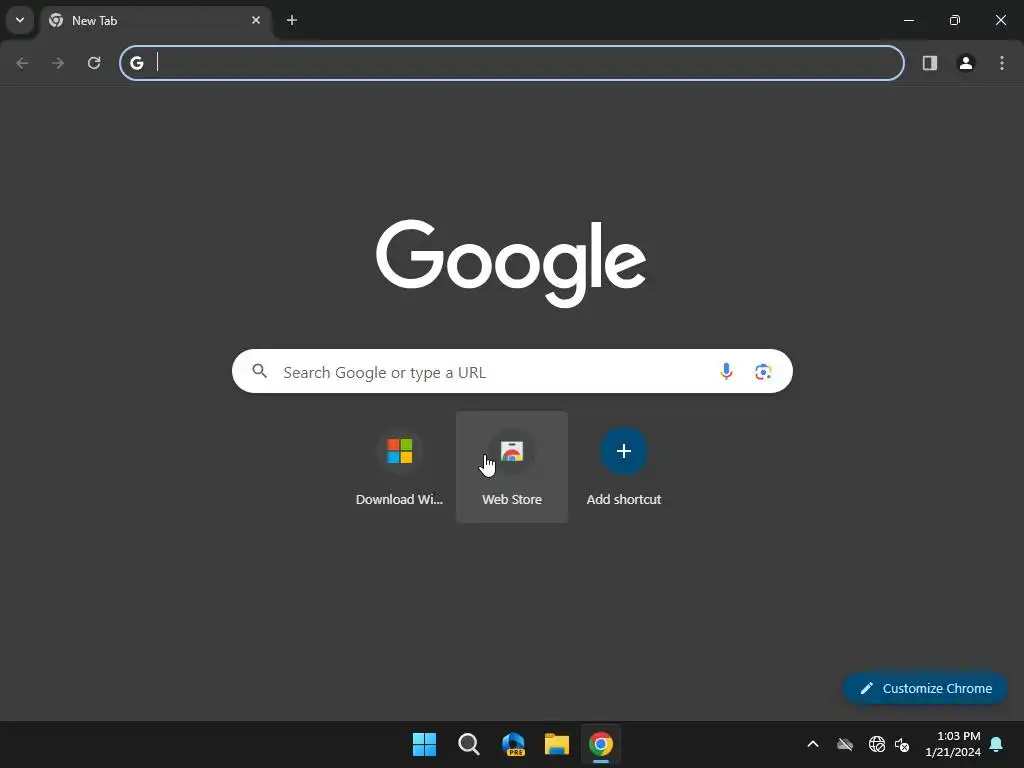This screenshot has height=768, width=1024.
Task: Open a new tab with plus button
Action: 292,20
